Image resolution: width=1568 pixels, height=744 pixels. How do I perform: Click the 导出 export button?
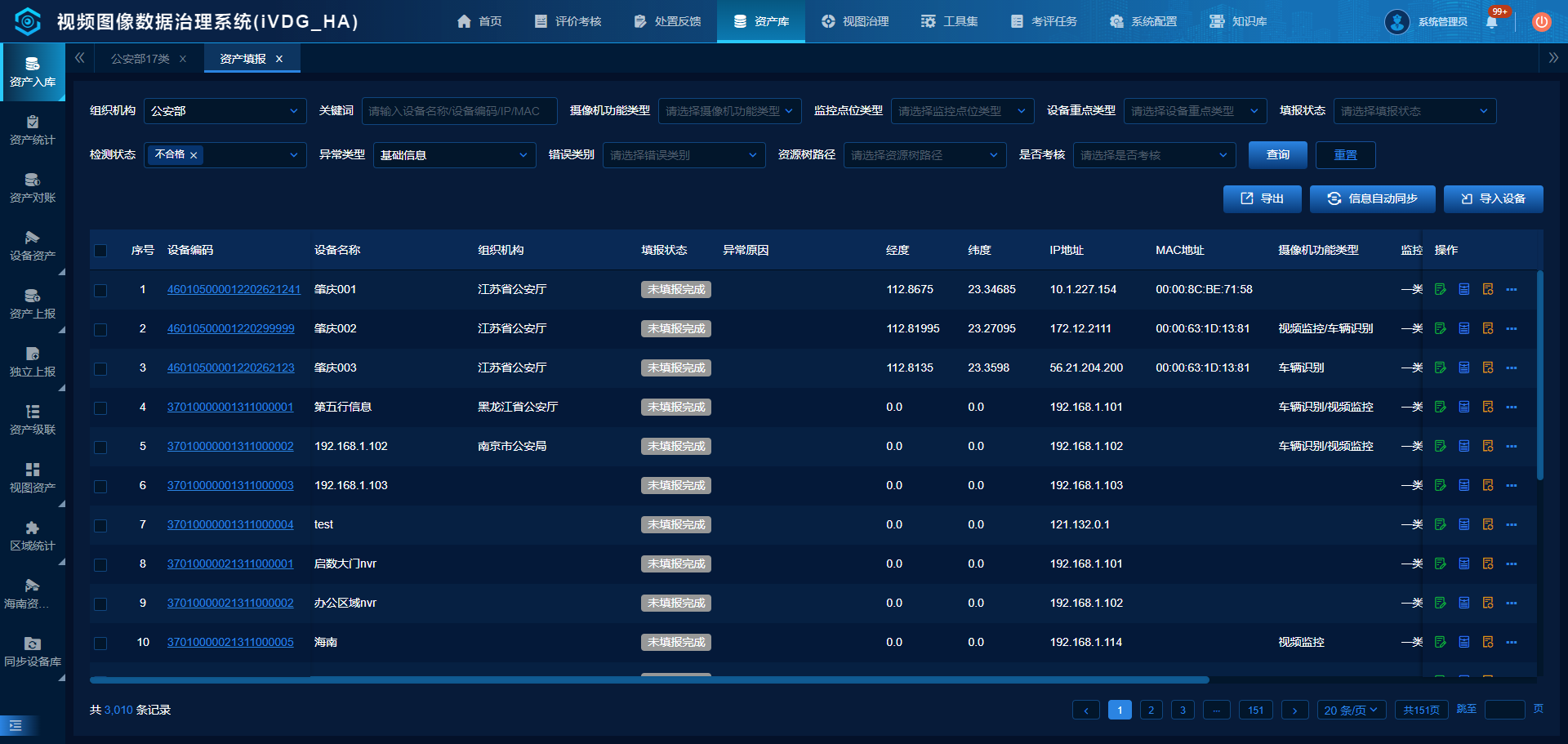pyautogui.click(x=1262, y=198)
